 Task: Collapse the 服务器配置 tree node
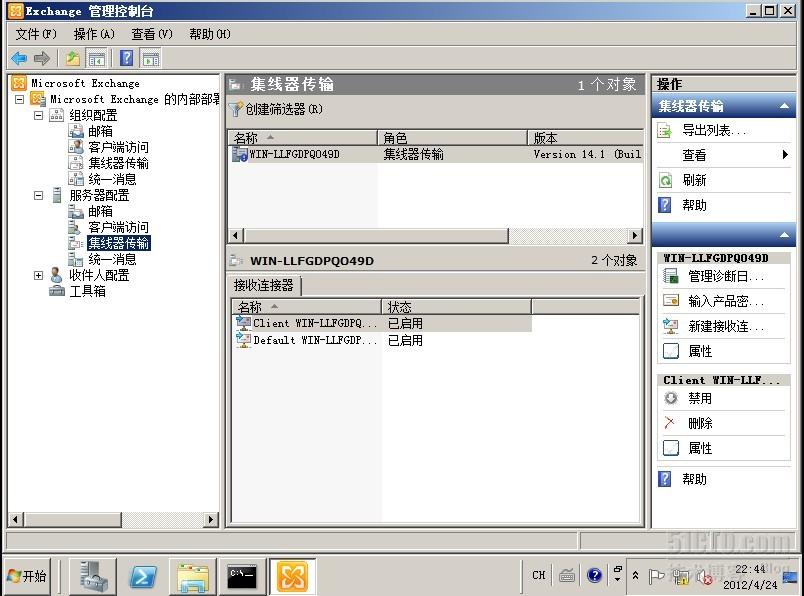point(38,195)
